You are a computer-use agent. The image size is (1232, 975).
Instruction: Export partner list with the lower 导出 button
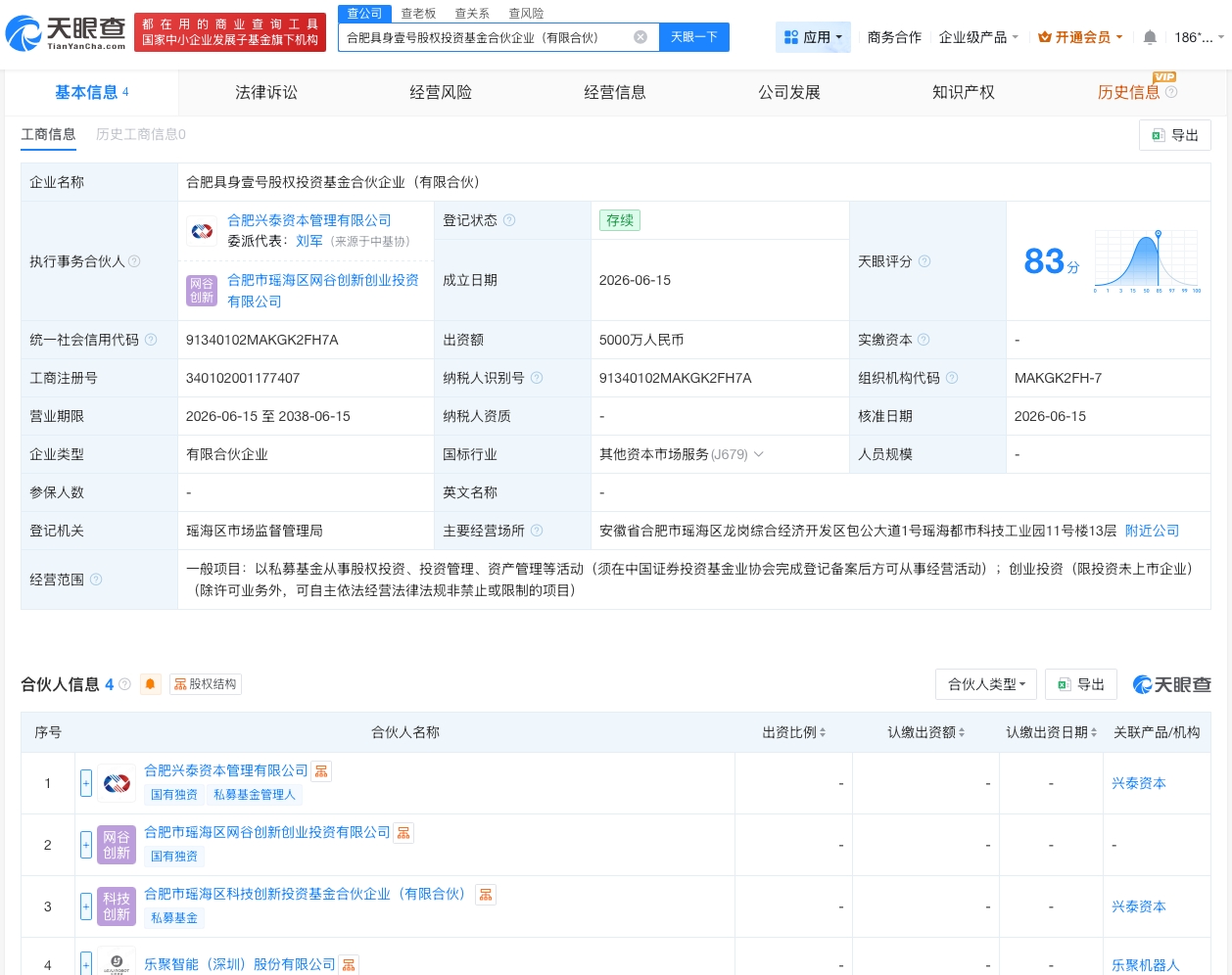coord(1081,684)
